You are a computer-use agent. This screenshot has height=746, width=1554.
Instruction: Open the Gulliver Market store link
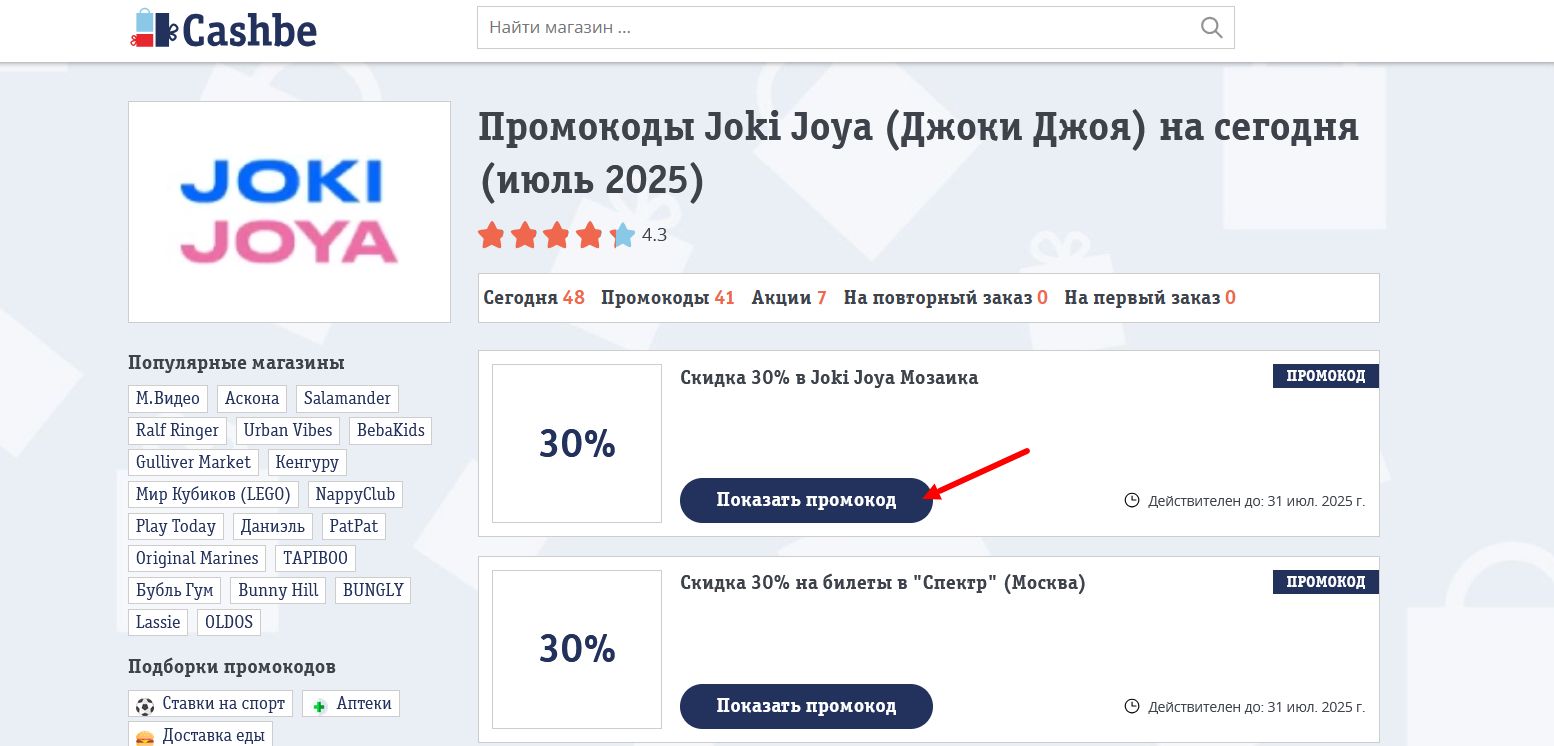tap(194, 462)
